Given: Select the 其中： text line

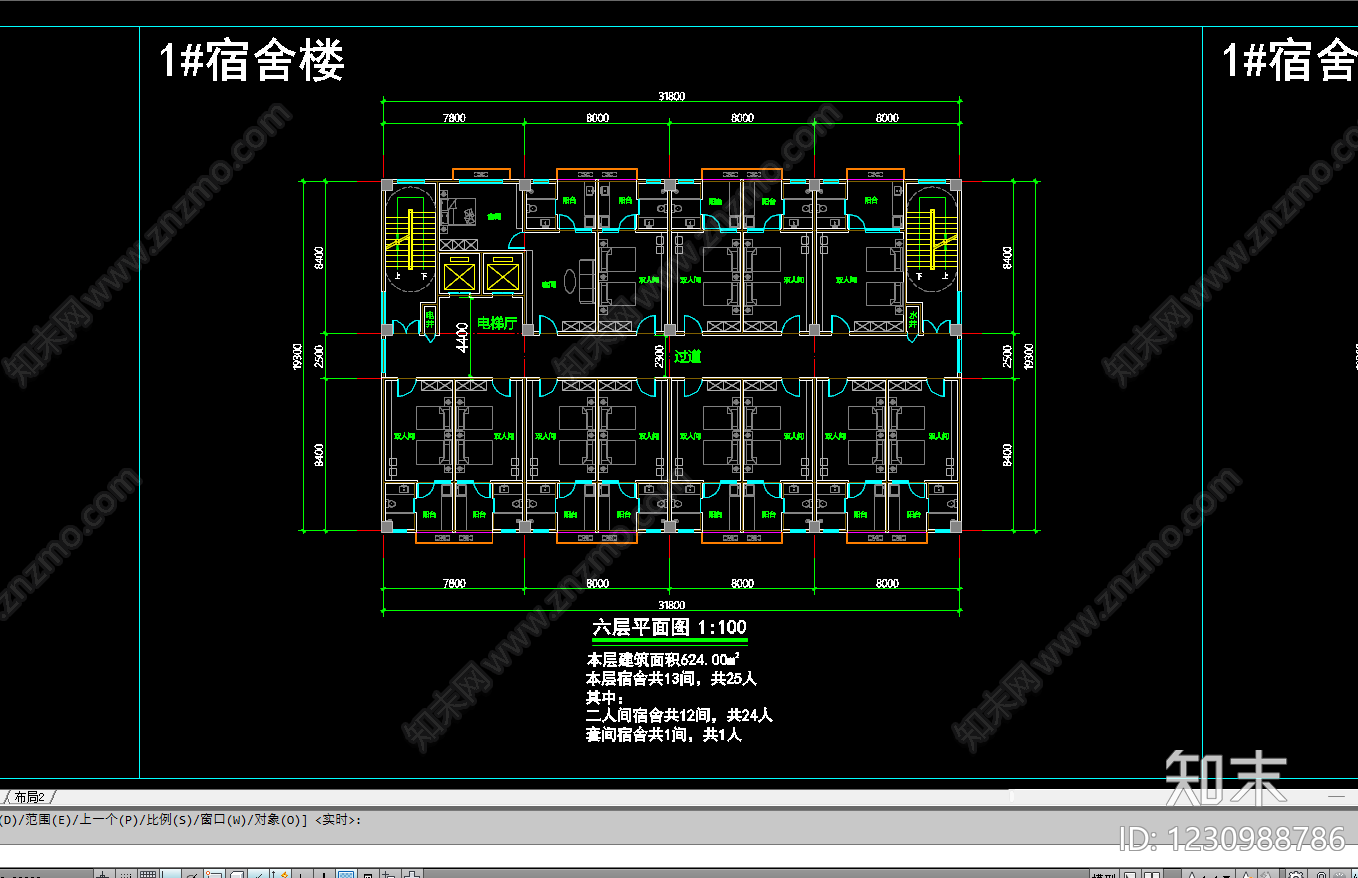Looking at the screenshot, I should click(604, 697).
